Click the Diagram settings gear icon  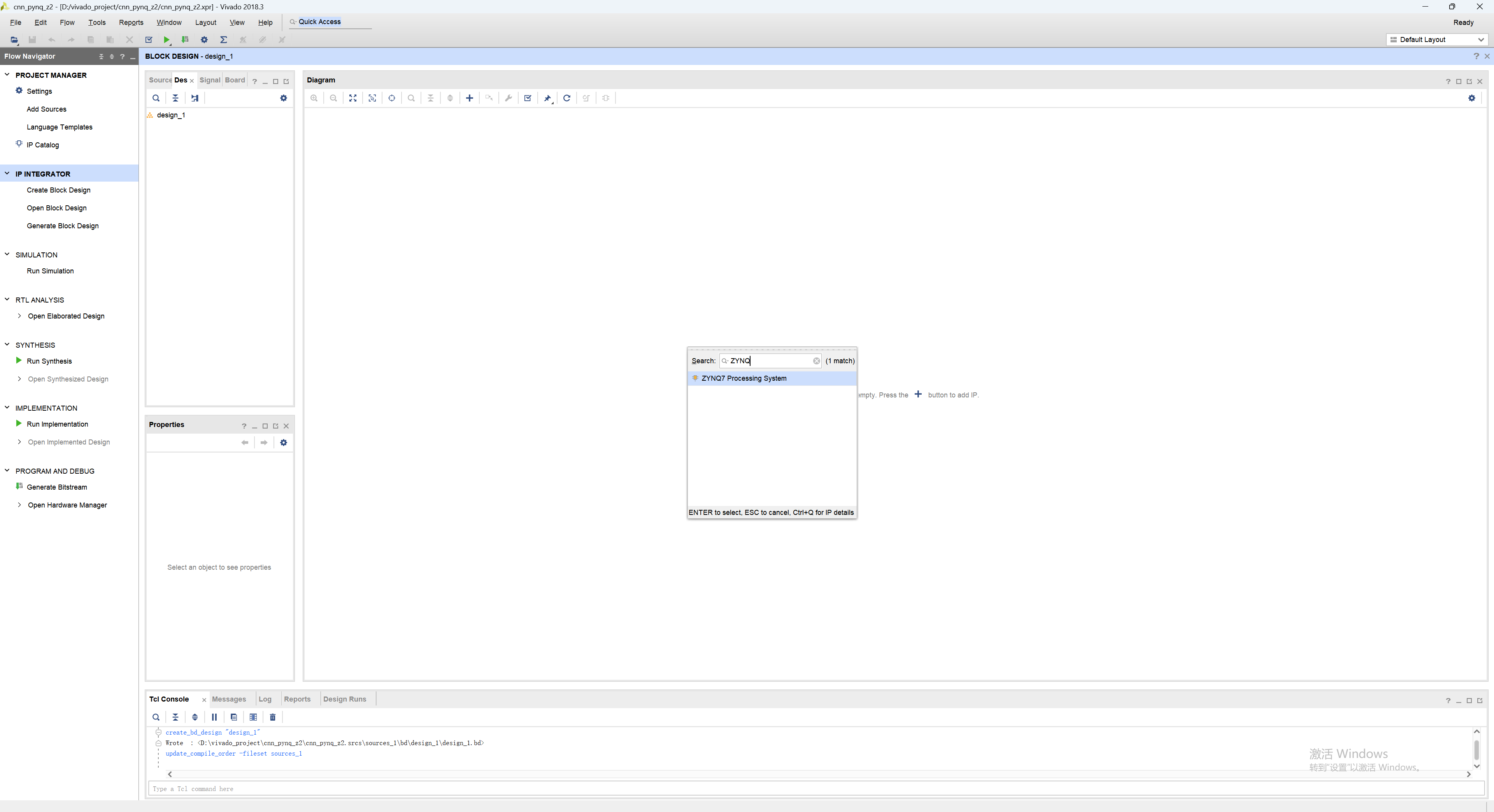pyautogui.click(x=1471, y=98)
